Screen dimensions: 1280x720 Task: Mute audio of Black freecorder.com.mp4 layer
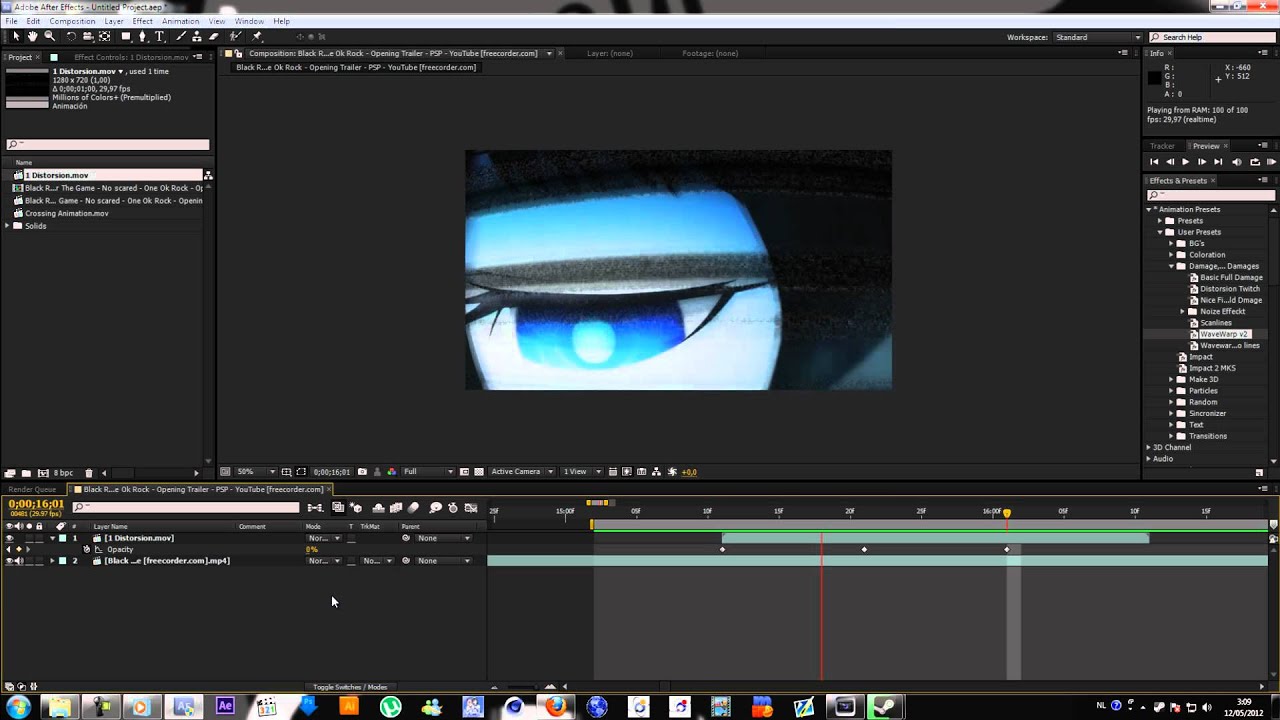(x=19, y=561)
